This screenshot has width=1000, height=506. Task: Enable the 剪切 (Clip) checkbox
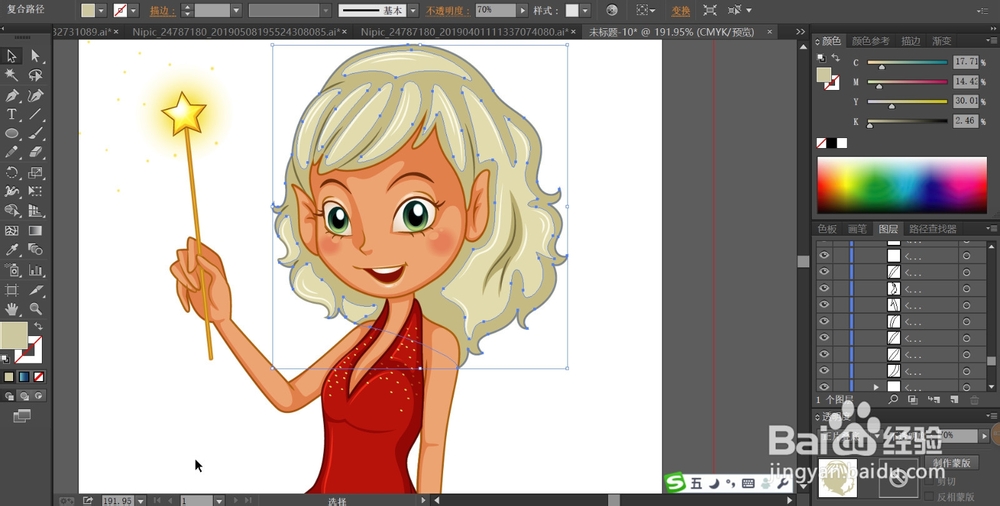(929, 481)
